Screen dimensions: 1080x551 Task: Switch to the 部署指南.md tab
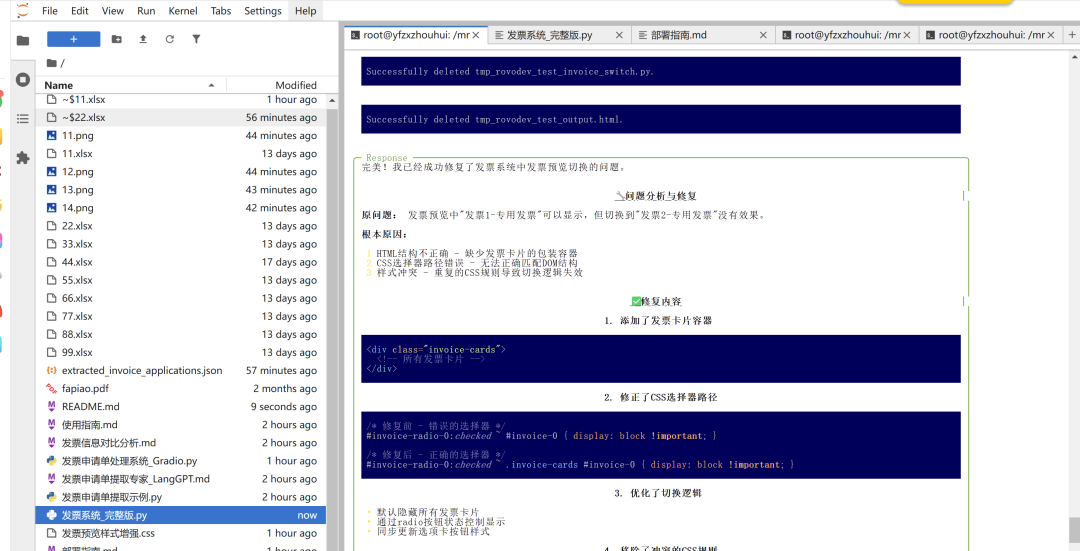(x=678, y=35)
